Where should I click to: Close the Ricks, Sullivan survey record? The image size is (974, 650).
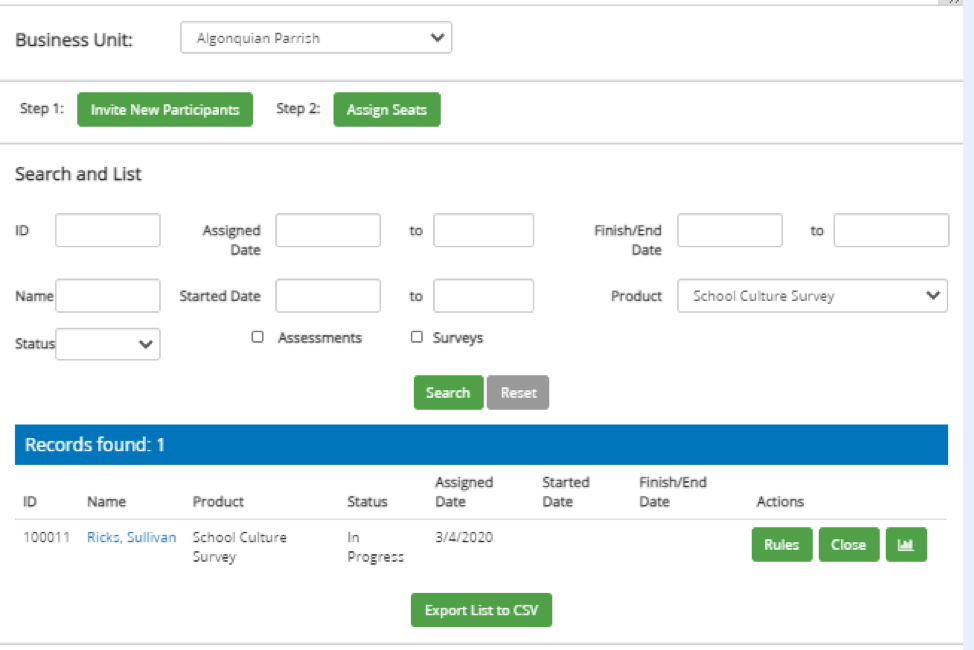(x=848, y=545)
